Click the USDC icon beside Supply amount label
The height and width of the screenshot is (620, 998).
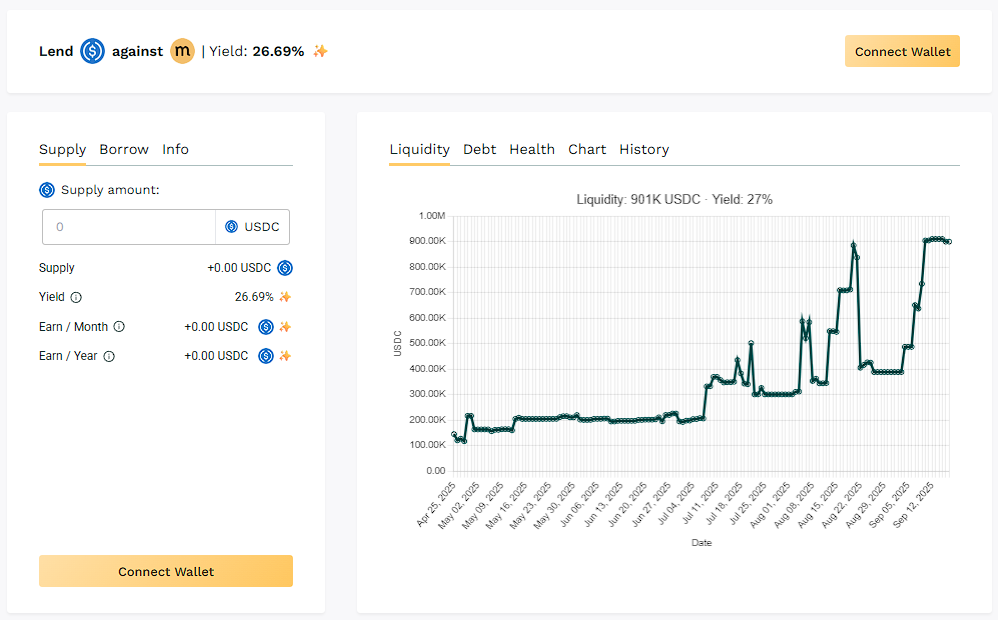click(x=47, y=190)
